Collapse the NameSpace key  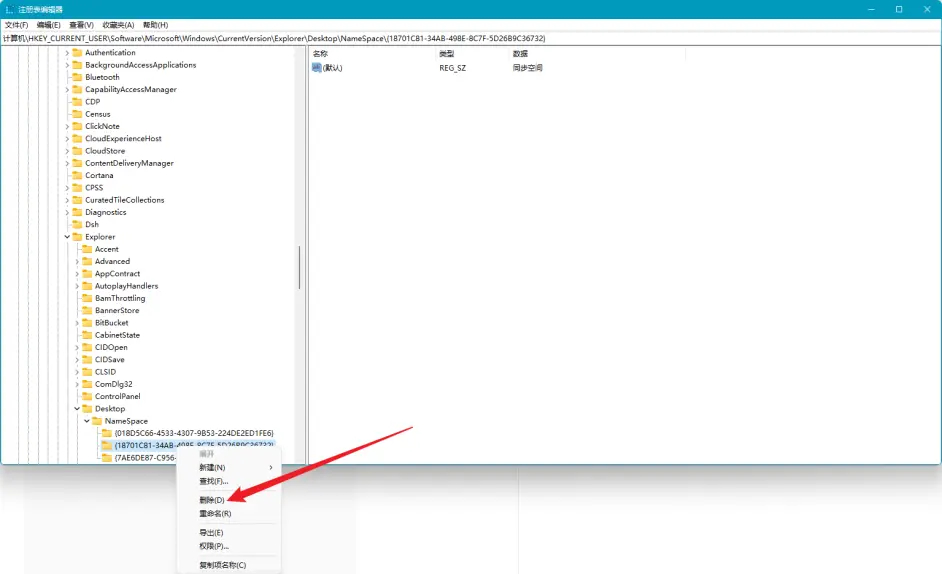pyautogui.click(x=87, y=421)
